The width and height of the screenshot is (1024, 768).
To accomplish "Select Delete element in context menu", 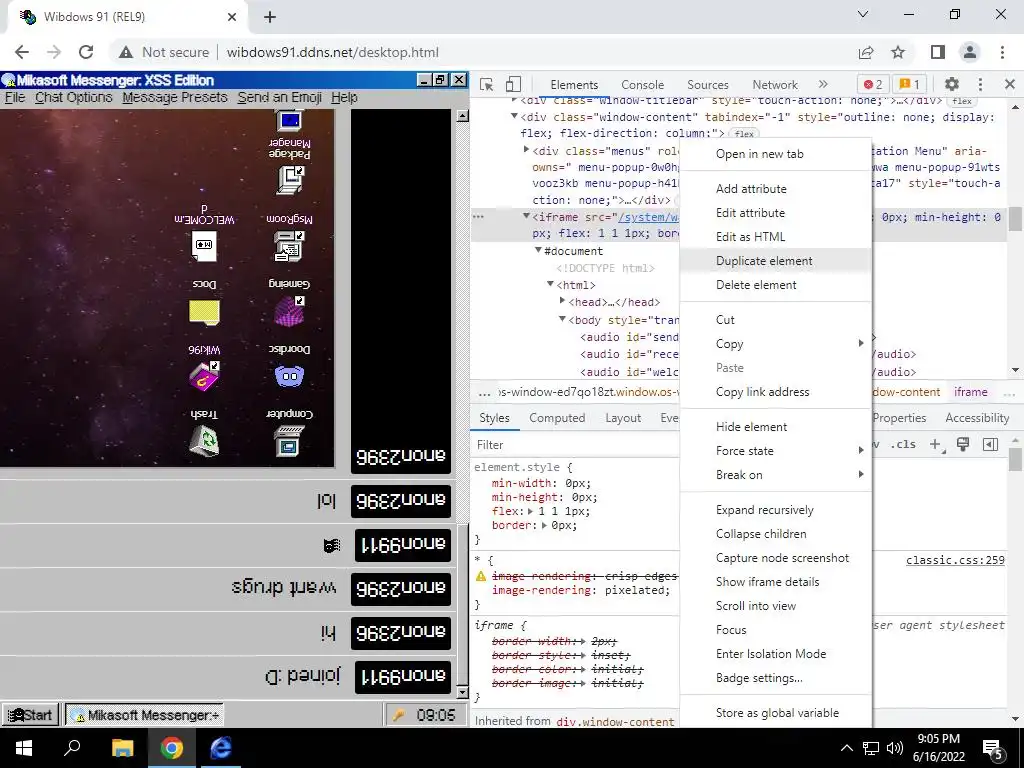I will coord(775,285).
